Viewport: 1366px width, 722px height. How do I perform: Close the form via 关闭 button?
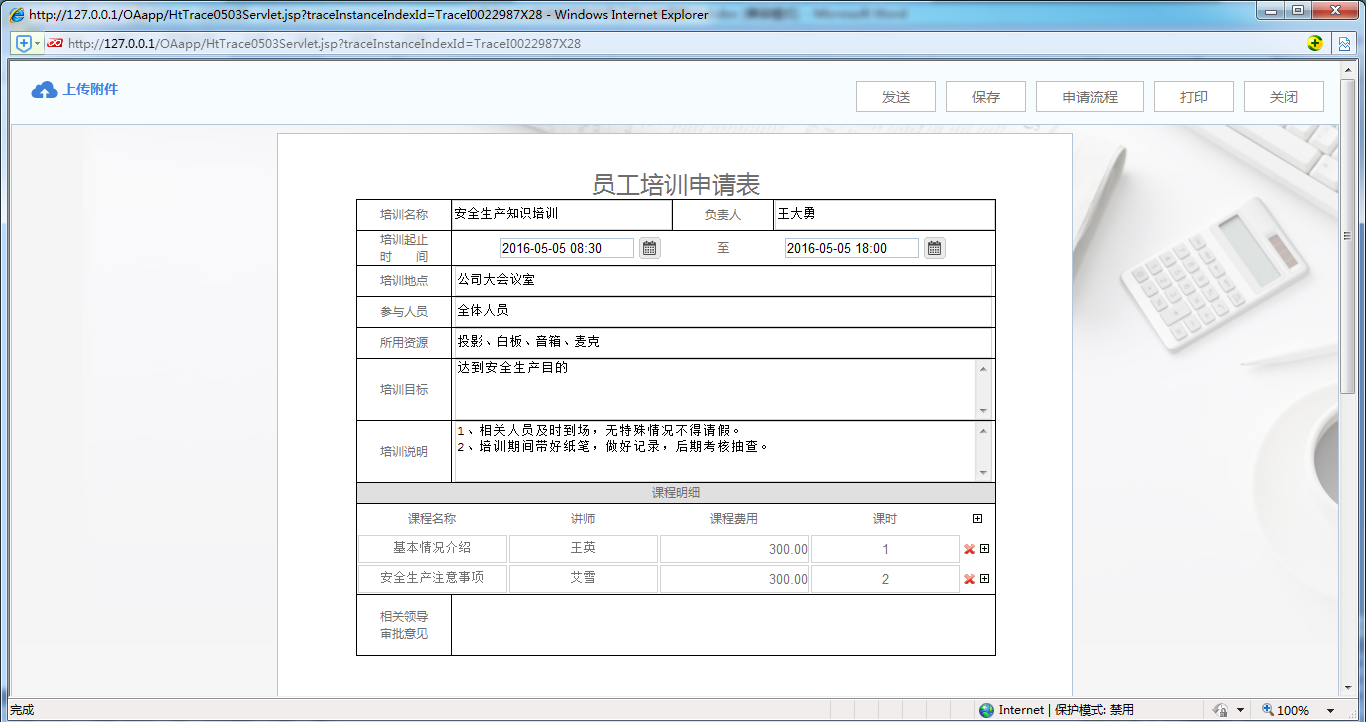pyautogui.click(x=1283, y=96)
